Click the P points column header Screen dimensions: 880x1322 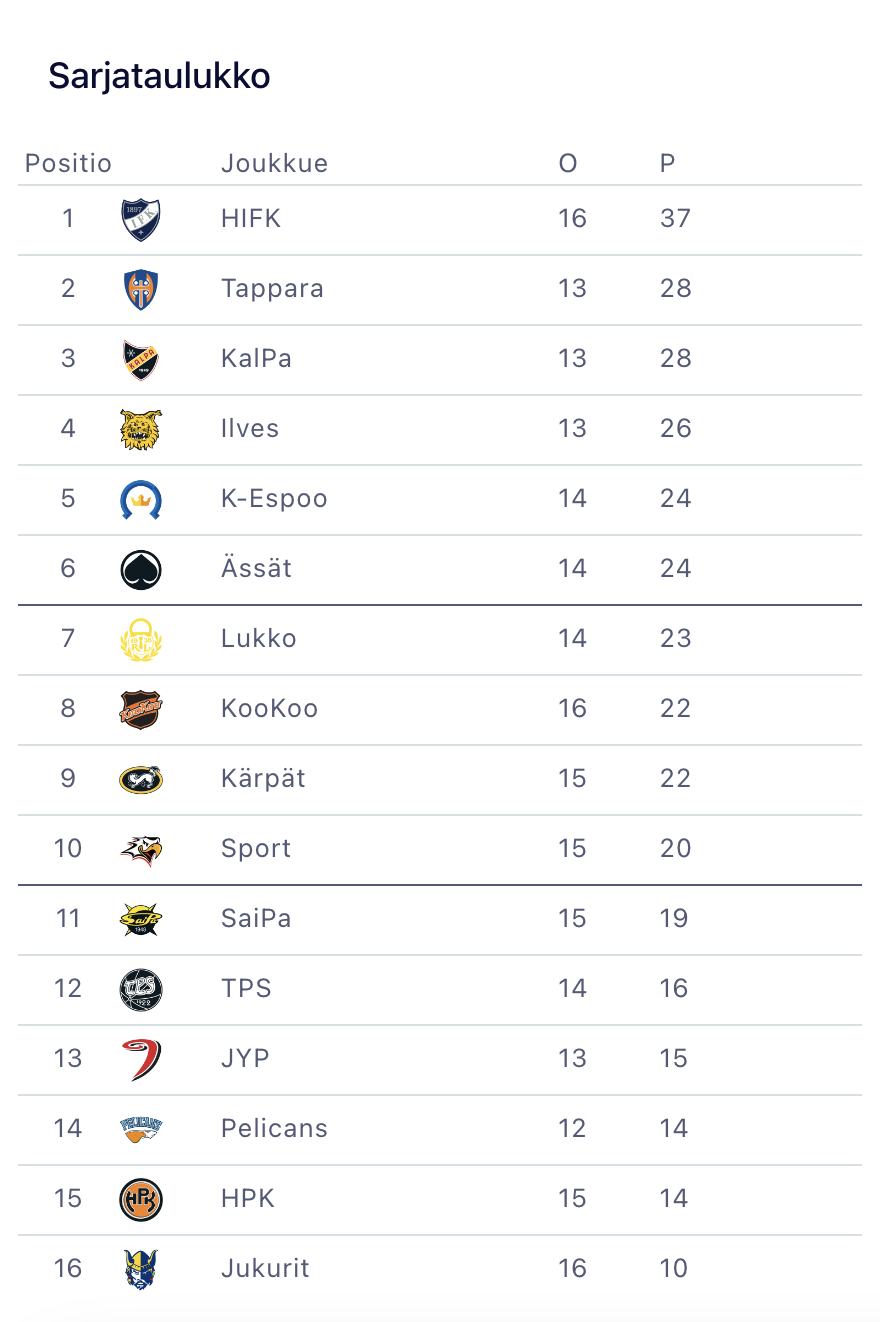point(667,163)
